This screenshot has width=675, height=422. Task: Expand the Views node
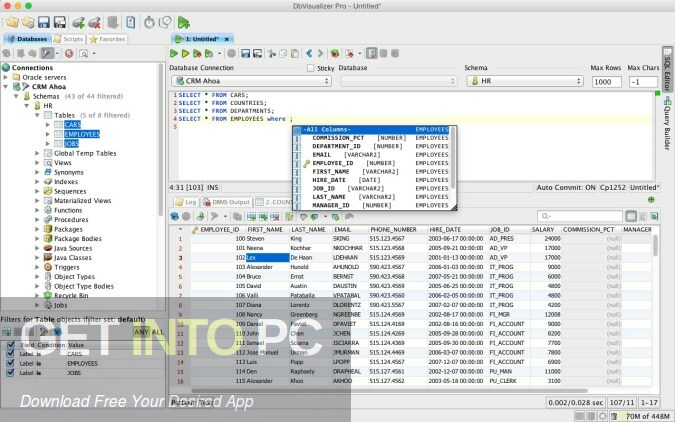coord(37,163)
